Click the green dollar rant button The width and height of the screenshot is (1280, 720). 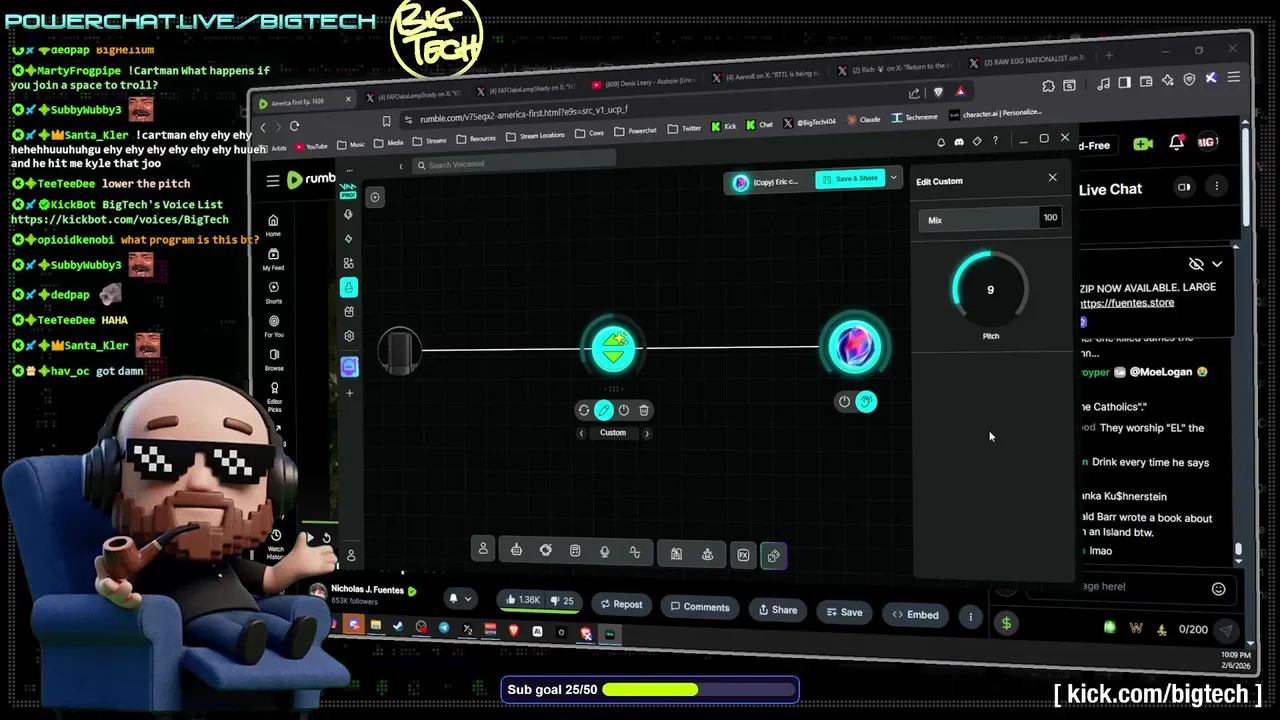(x=1006, y=624)
